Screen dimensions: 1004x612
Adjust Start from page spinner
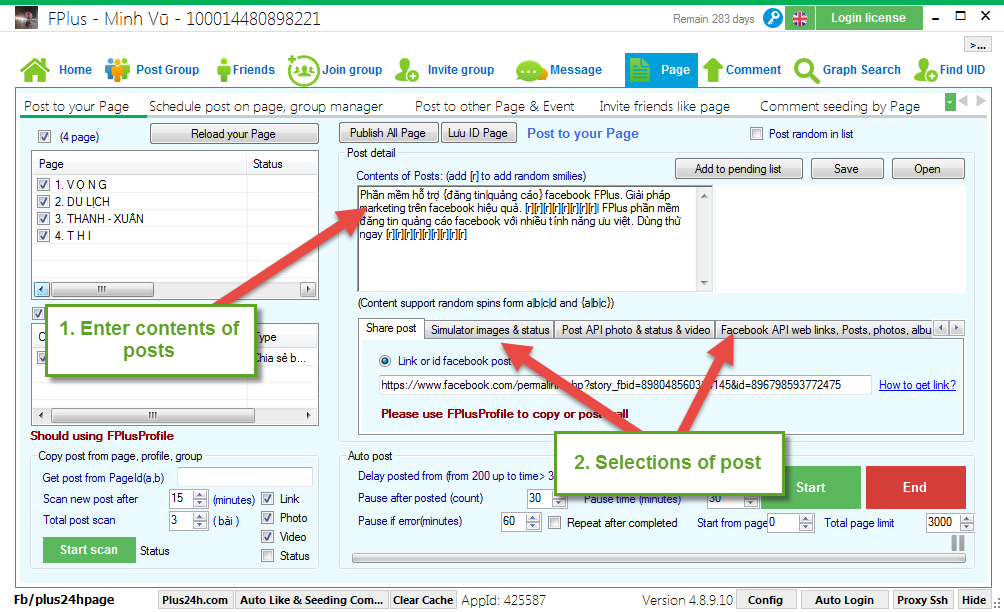(807, 522)
